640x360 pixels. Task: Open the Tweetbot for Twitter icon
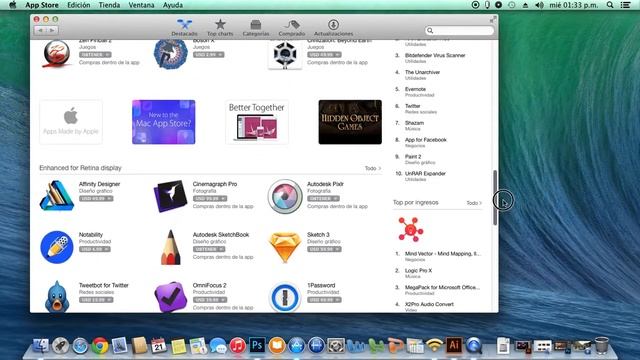tap(57, 297)
